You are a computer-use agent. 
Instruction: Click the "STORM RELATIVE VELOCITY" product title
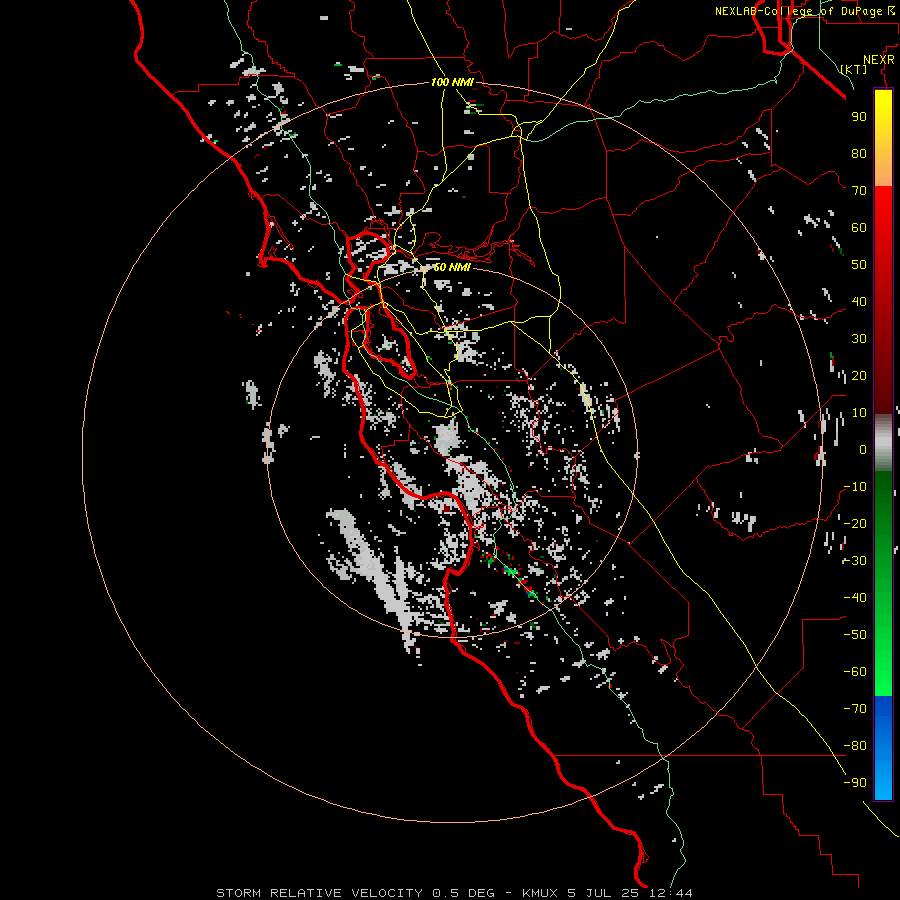320,893
